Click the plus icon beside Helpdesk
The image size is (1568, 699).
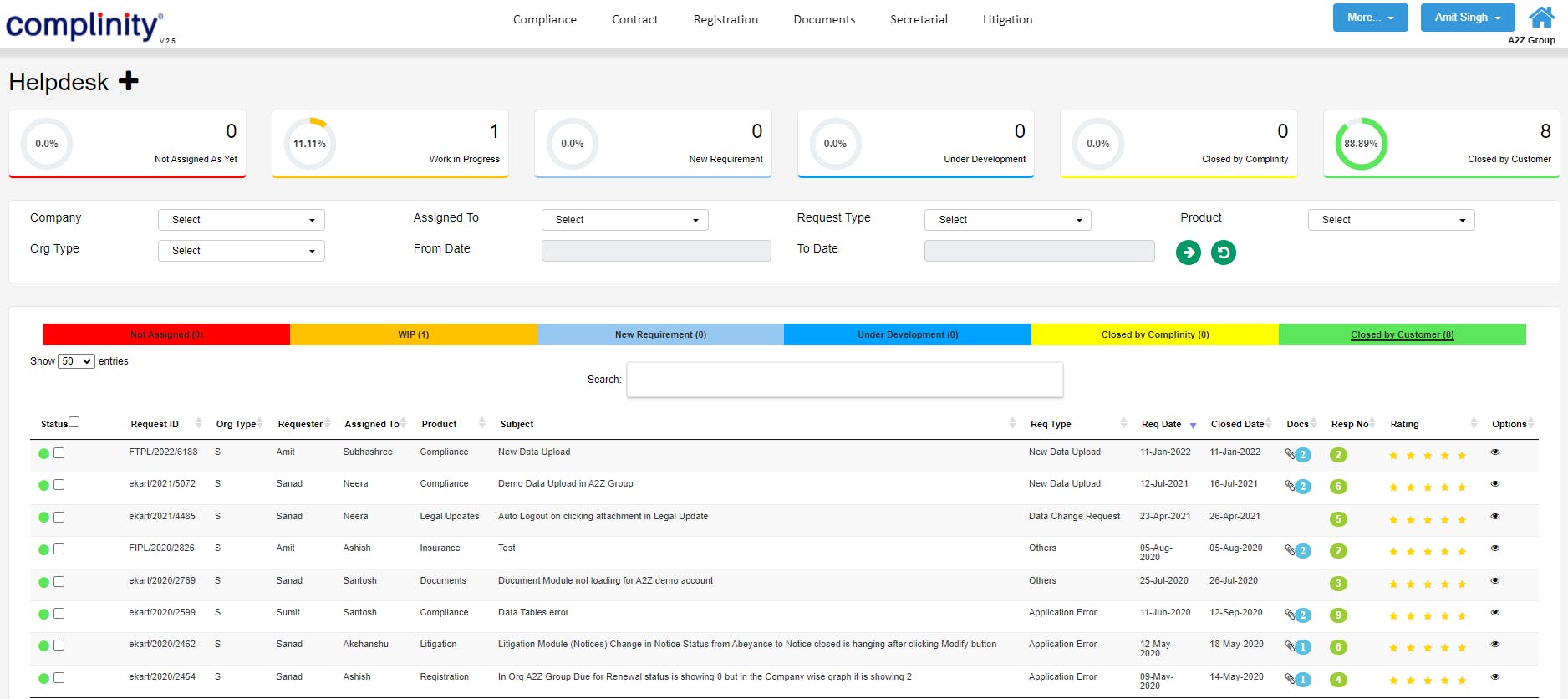[x=128, y=81]
